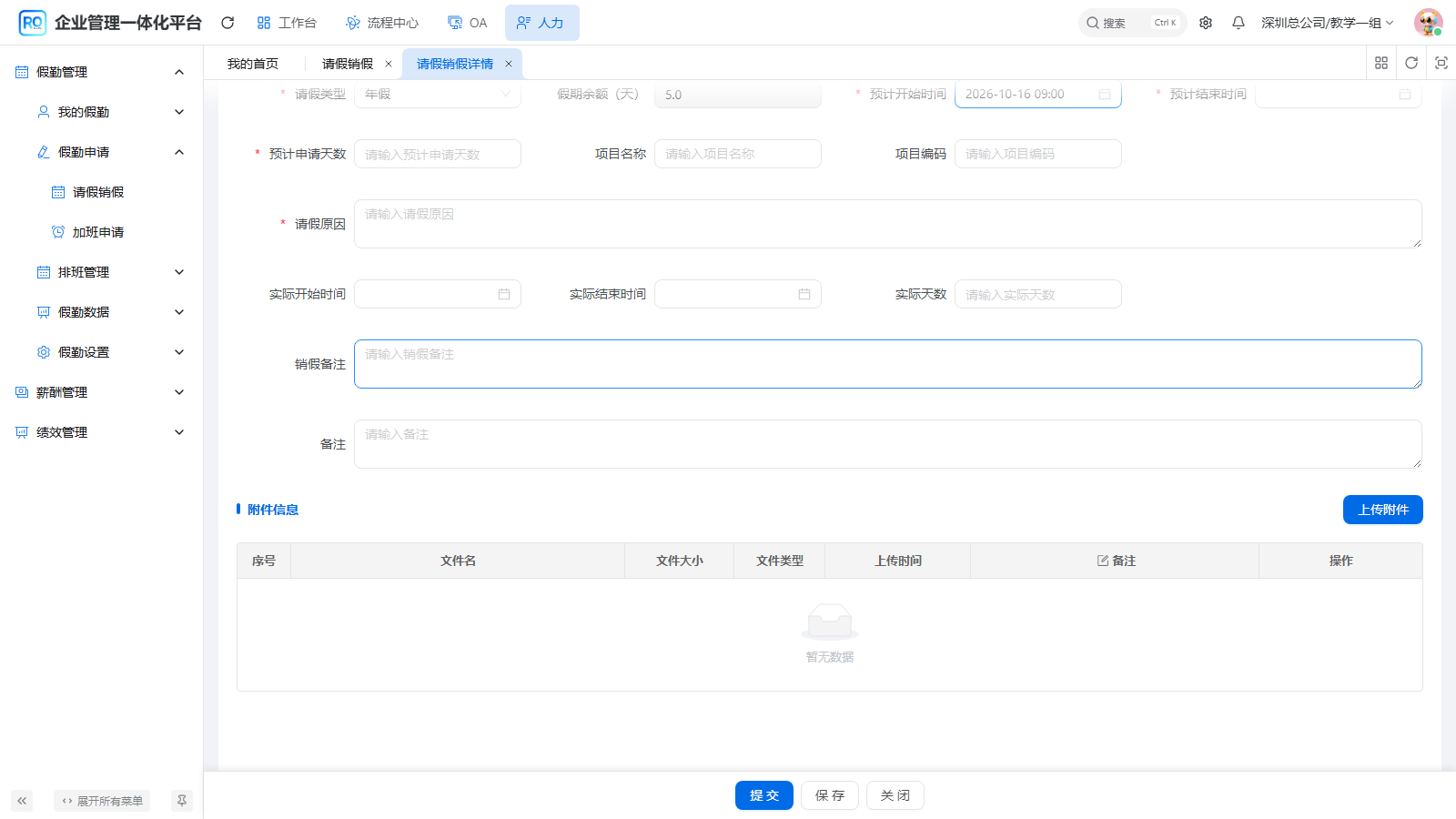Switch to 我的首页 tab
This screenshot has height=819, width=1456.
[253, 64]
